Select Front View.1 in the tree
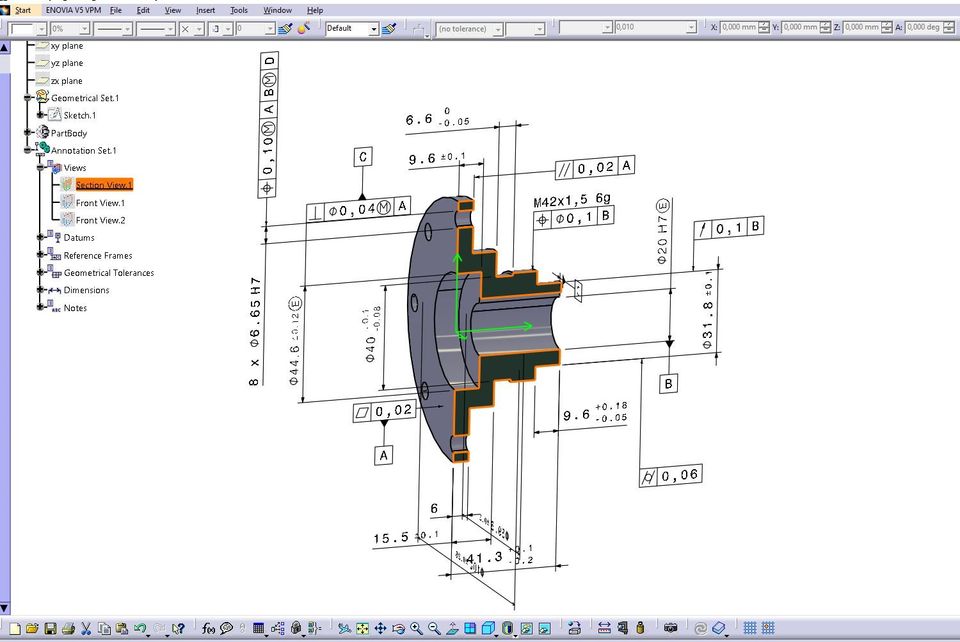This screenshot has width=960, height=642. click(99, 203)
